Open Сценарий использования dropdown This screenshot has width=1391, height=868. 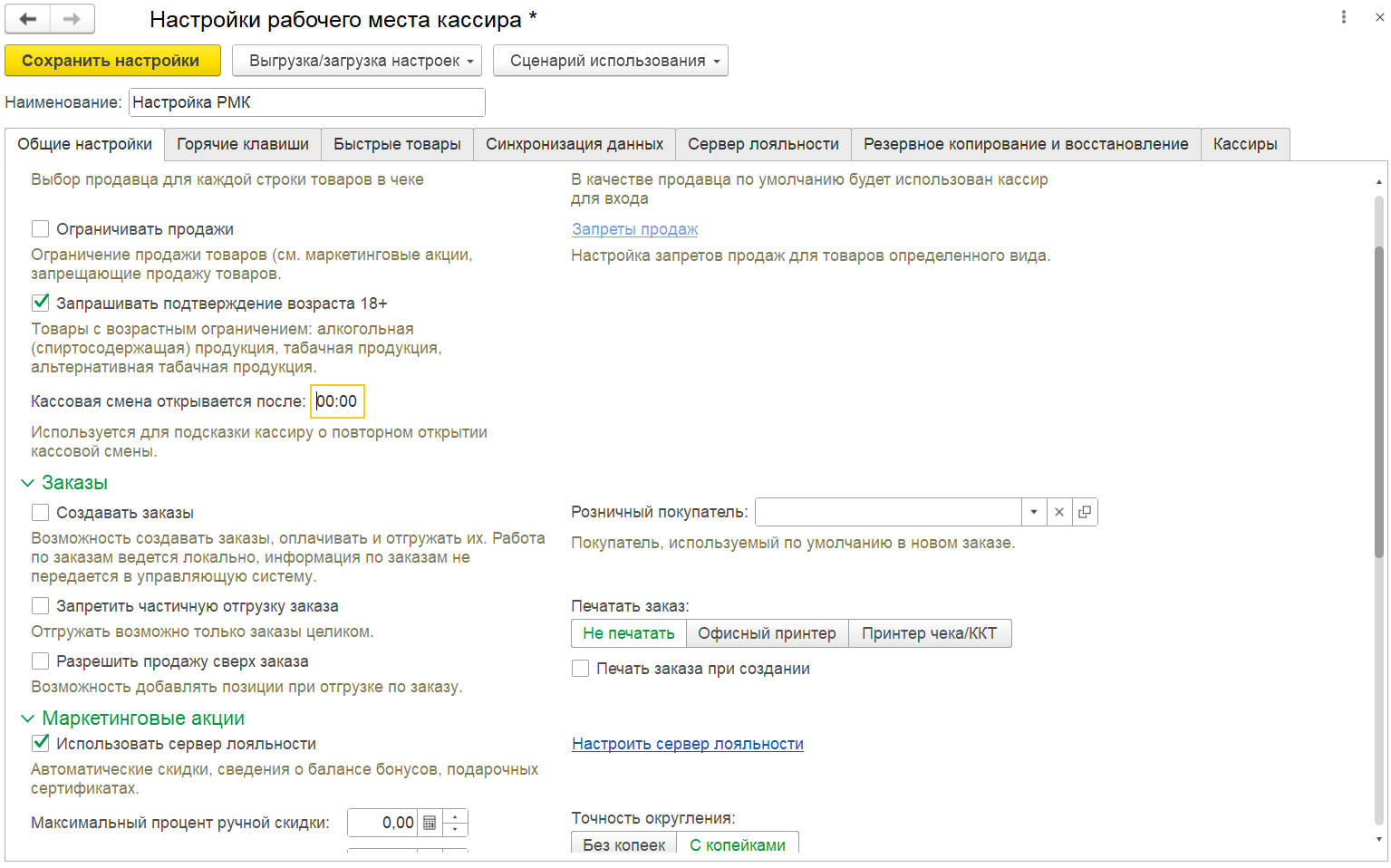[611, 61]
